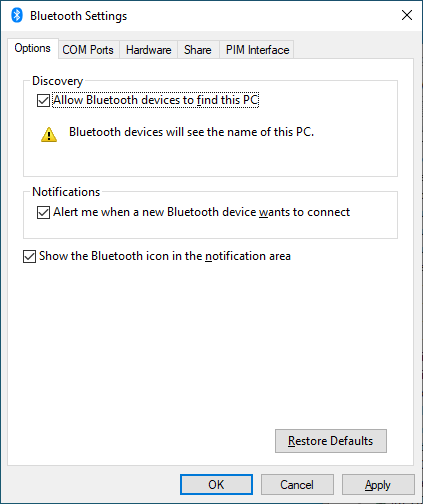Click the 'Bluetooth devices will see the name' text
Image resolution: width=423 pixels, height=504 pixels.
[x=191, y=132]
